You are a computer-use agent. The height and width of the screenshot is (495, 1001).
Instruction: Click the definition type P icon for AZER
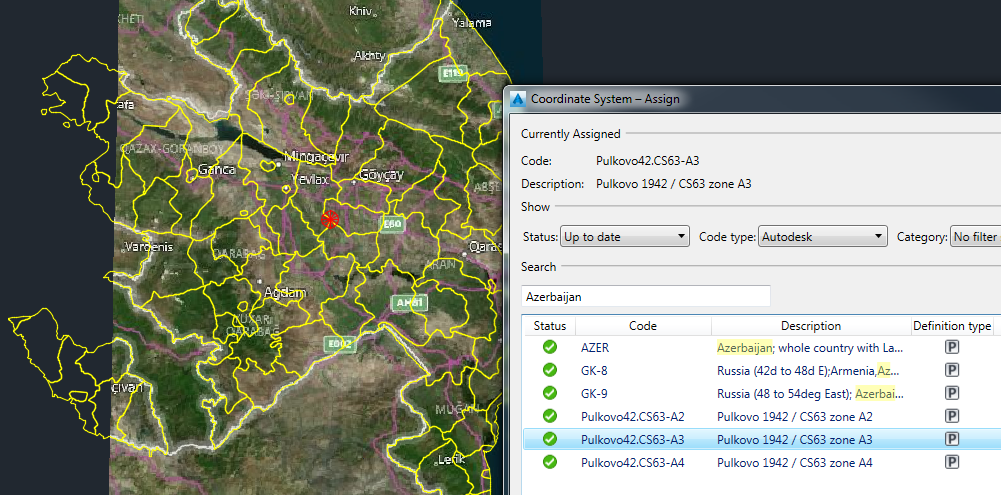(x=952, y=347)
